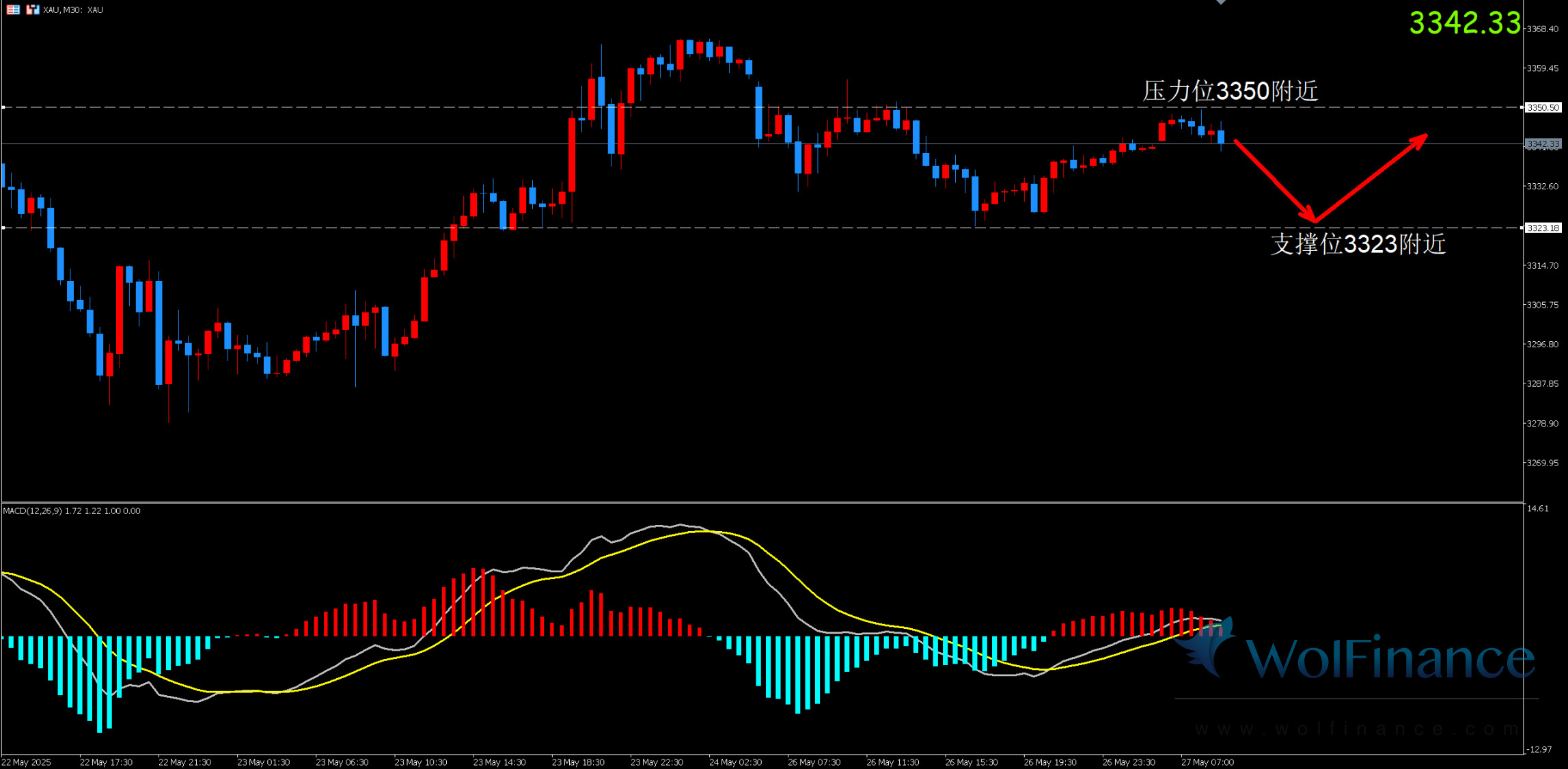Click the 23 May 18:30 time label
The width and height of the screenshot is (1568, 769).
[578, 762]
